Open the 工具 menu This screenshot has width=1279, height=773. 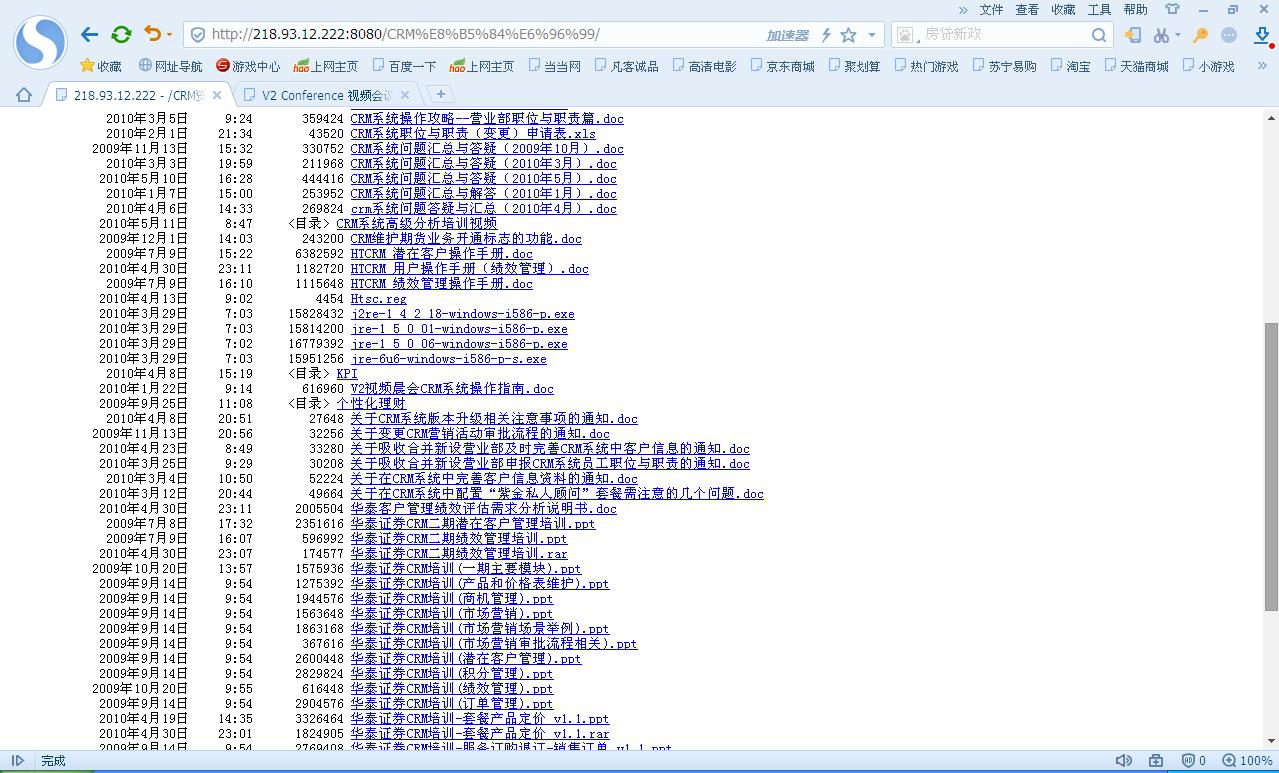(x=1099, y=9)
